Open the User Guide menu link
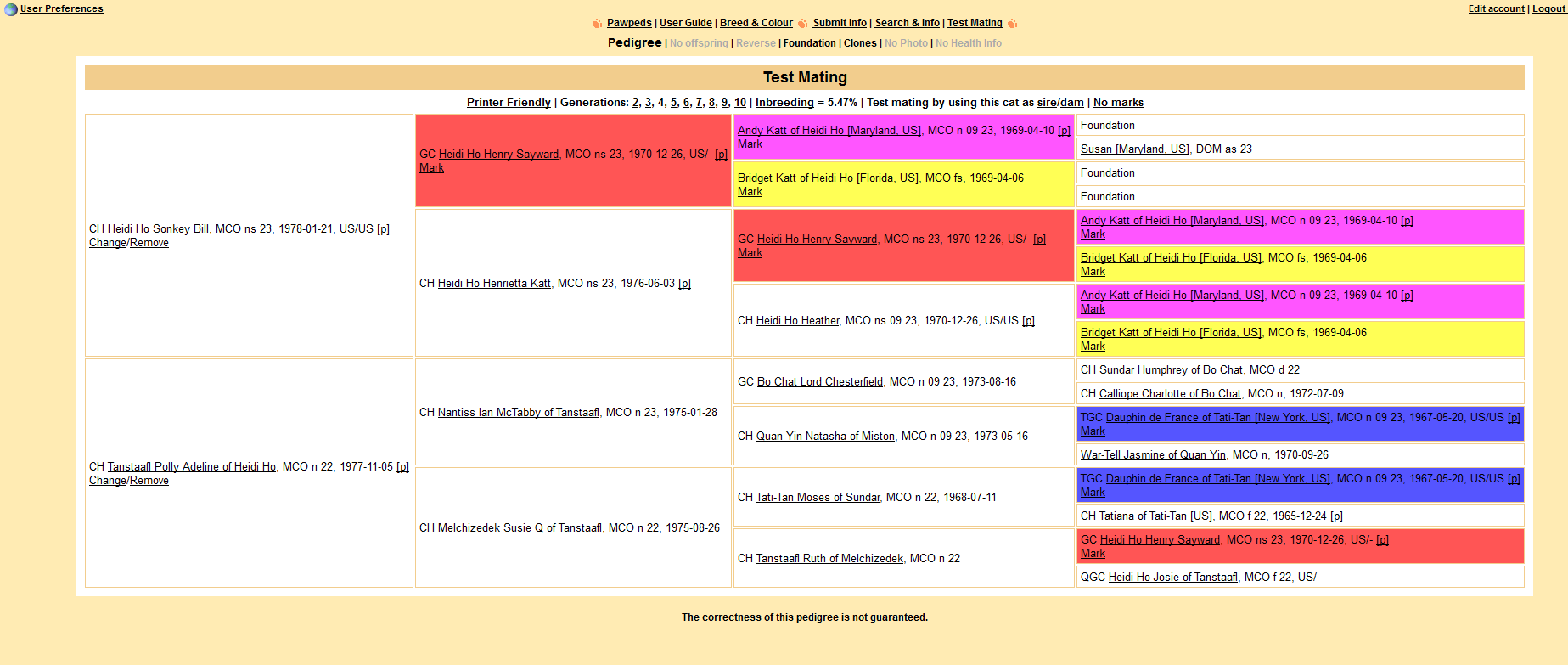This screenshot has width=1568, height=665. pyautogui.click(x=685, y=23)
